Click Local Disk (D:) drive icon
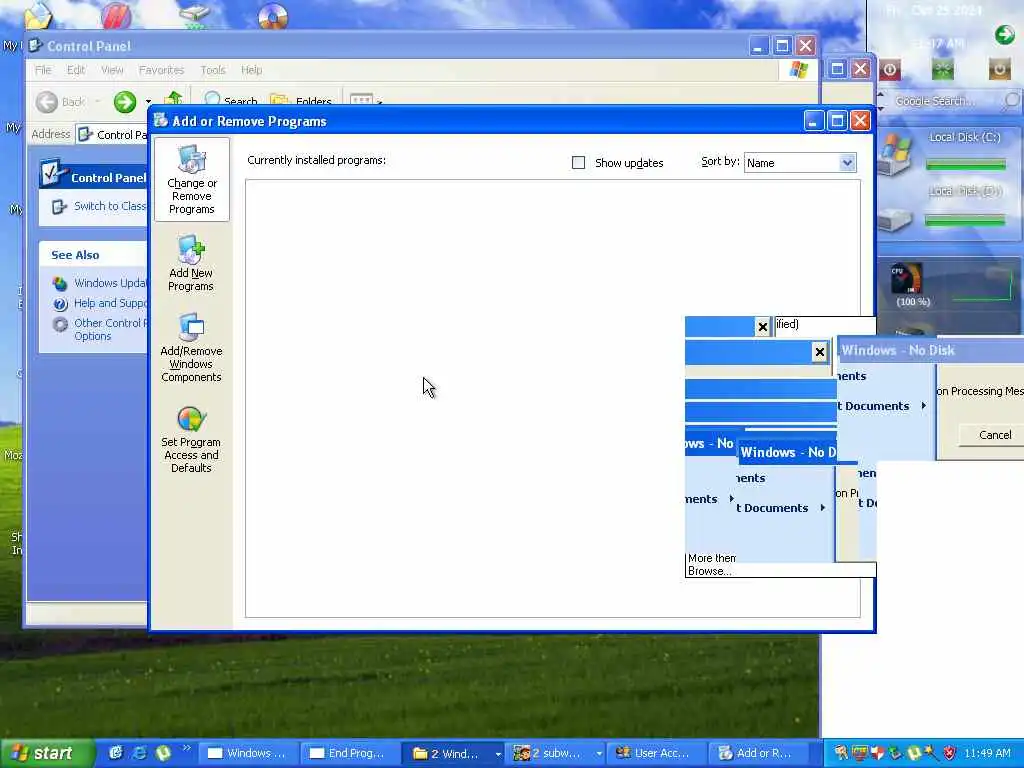Image resolution: width=1024 pixels, height=768 pixels. pyautogui.click(x=895, y=221)
